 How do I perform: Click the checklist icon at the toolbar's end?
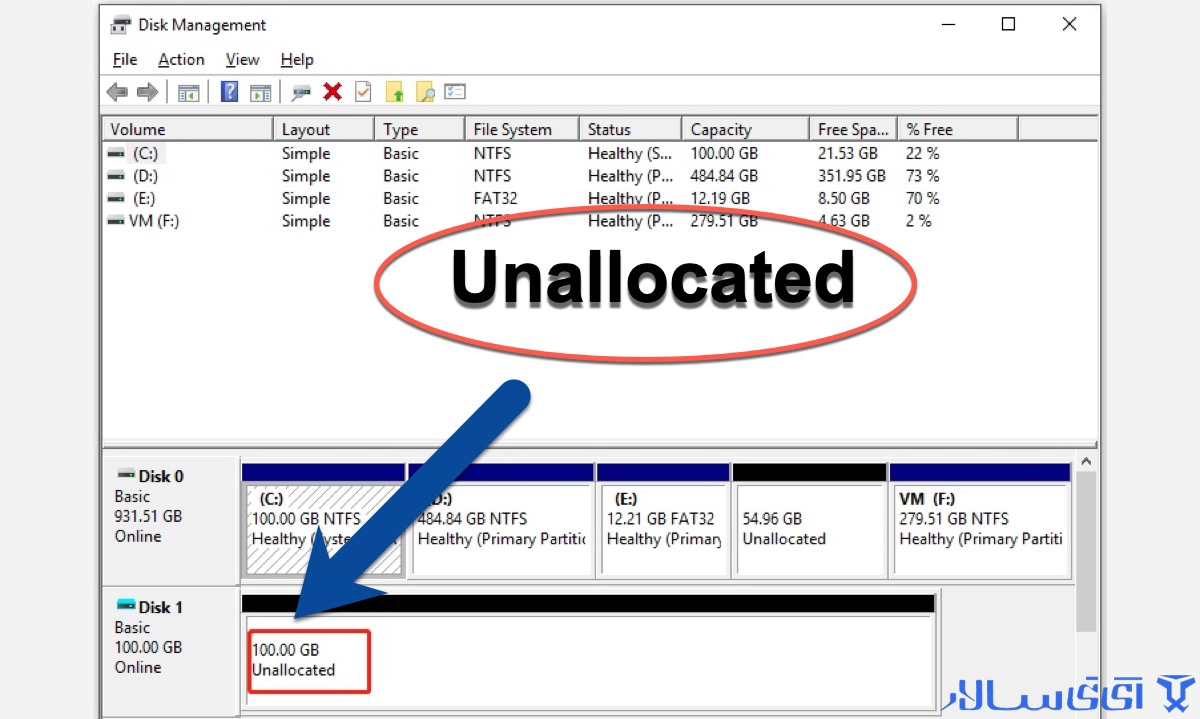(455, 91)
